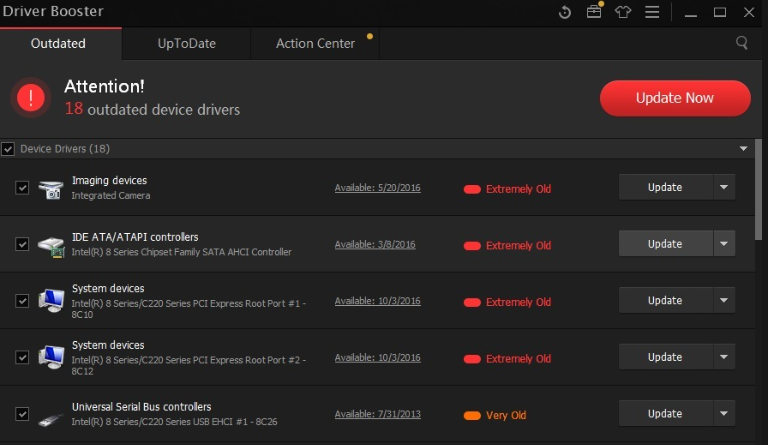This screenshot has width=768, height=445.
Task: Update the Root Port #2 driver
Action: point(666,357)
